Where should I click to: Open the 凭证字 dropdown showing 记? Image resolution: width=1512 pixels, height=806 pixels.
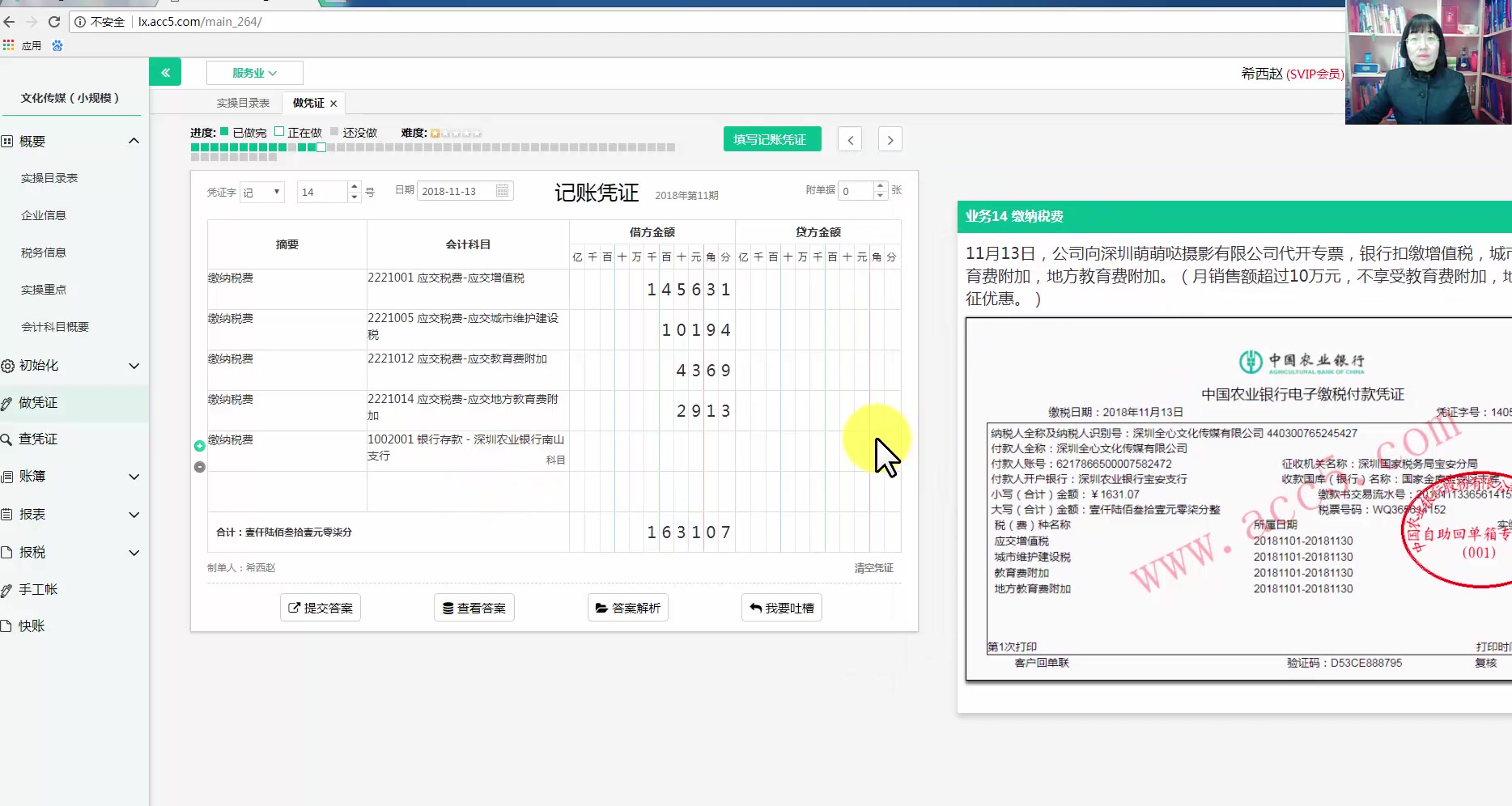(261, 192)
